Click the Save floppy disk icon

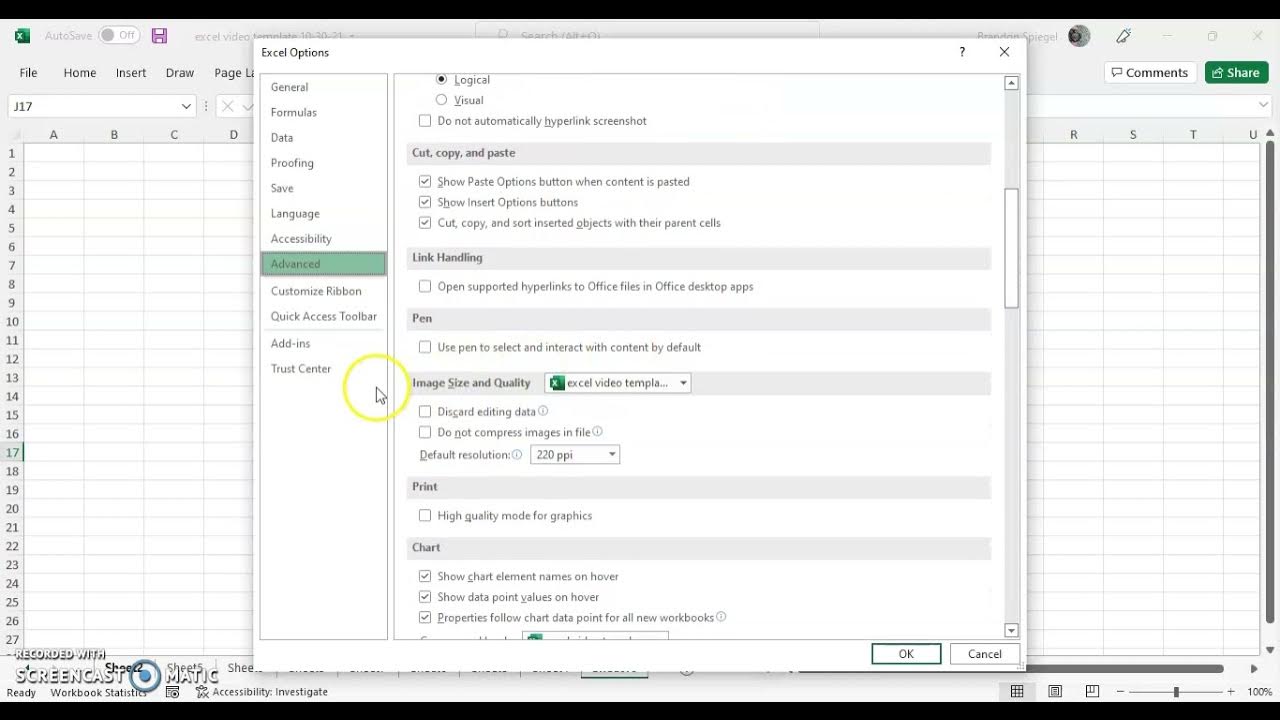click(x=159, y=36)
